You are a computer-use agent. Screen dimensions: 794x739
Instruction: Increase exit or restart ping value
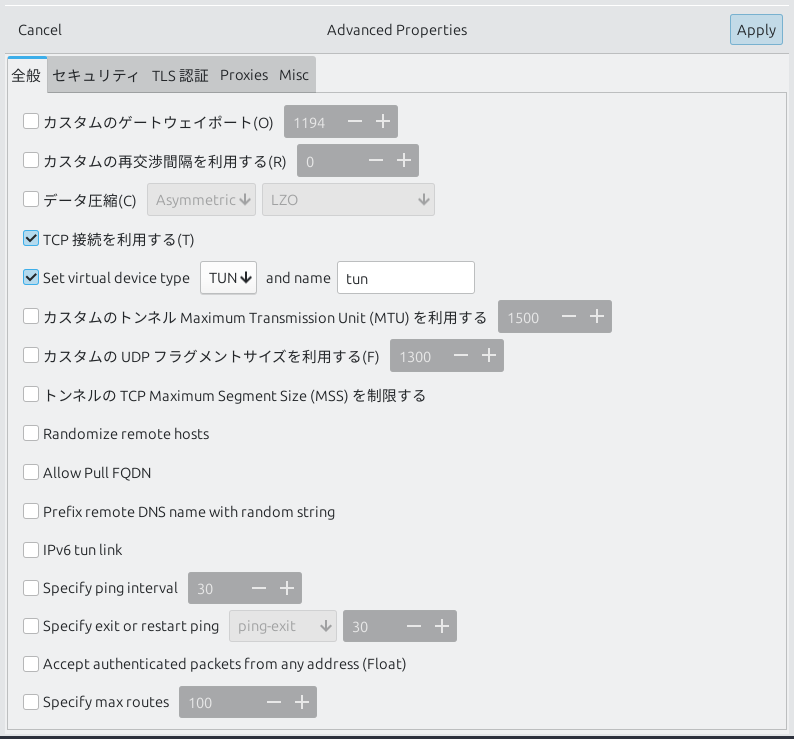tap(442, 627)
